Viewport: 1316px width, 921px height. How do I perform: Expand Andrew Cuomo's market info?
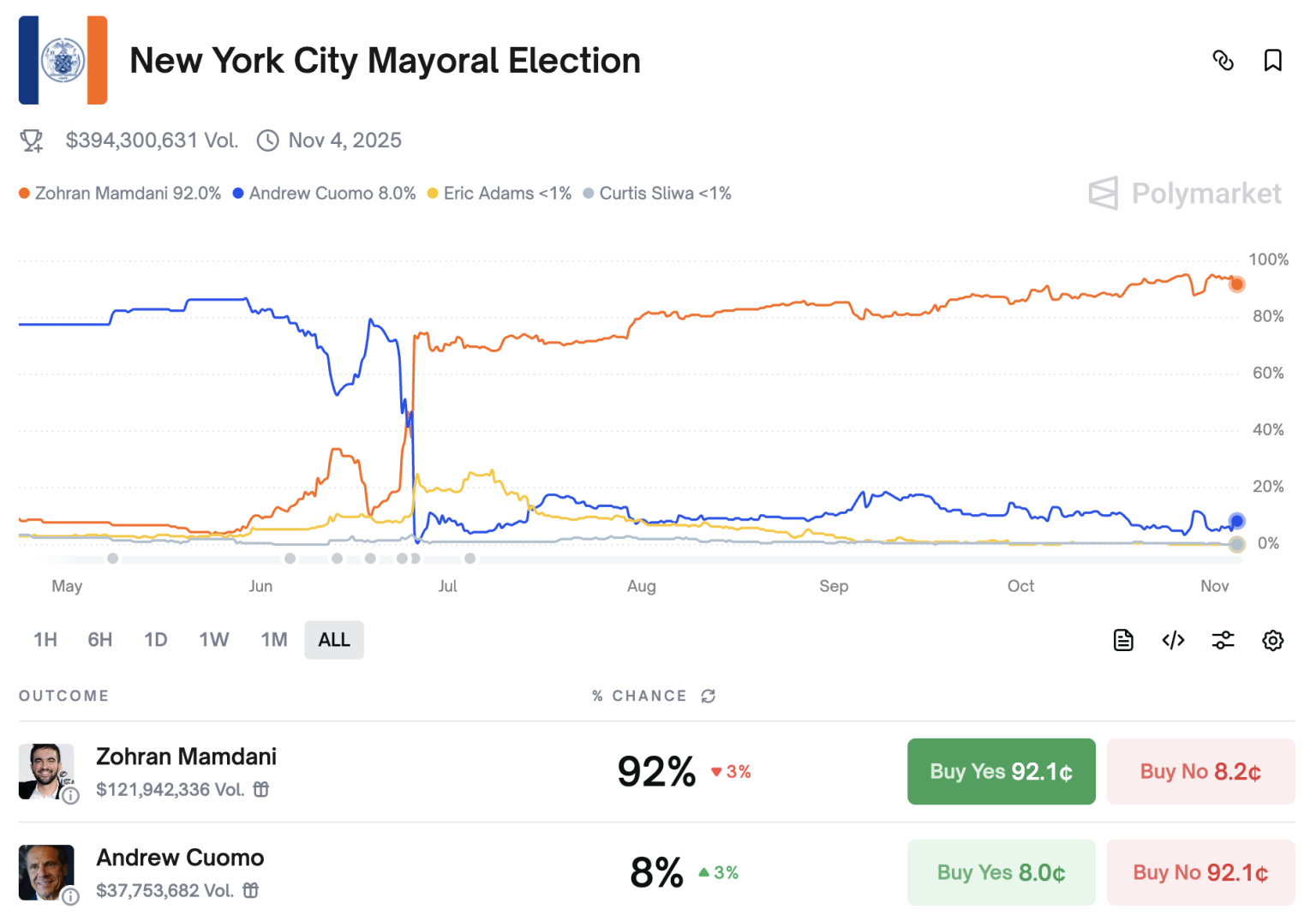pos(72,898)
